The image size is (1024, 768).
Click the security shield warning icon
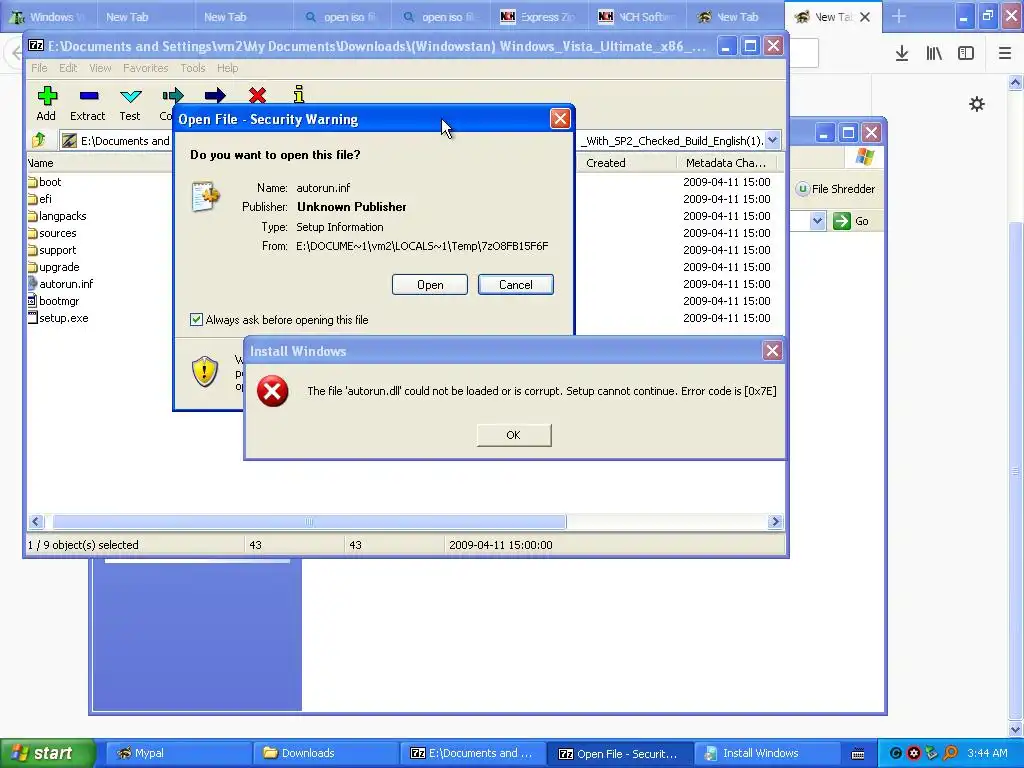[204, 371]
